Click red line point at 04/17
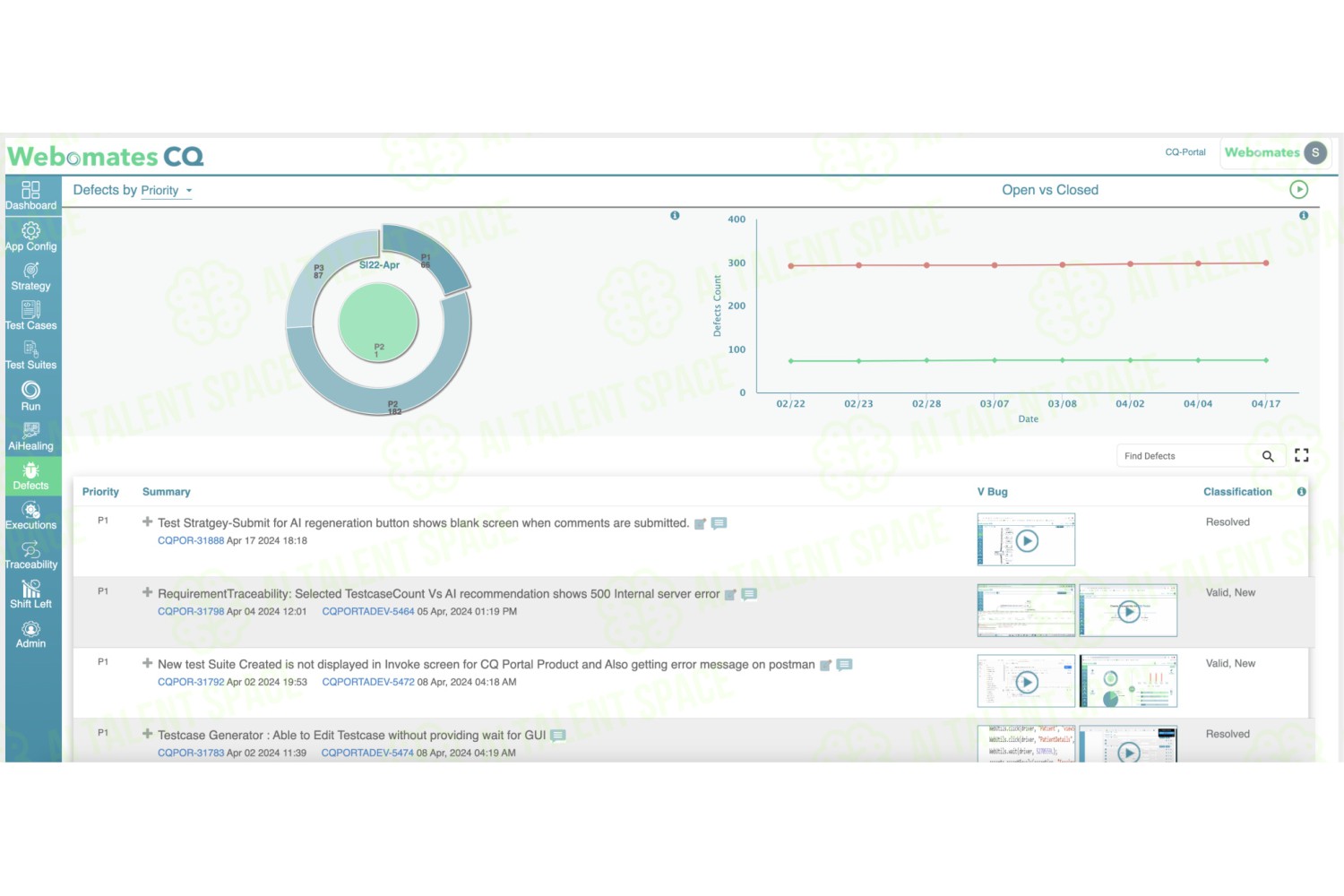This screenshot has width=1344, height=896. (1266, 263)
